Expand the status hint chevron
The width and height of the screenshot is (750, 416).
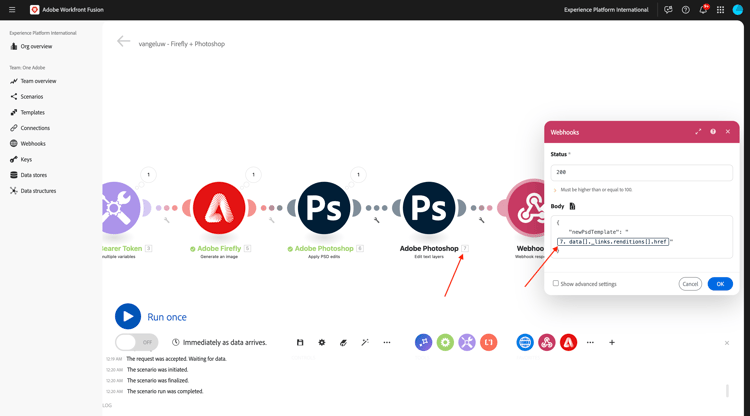click(555, 190)
